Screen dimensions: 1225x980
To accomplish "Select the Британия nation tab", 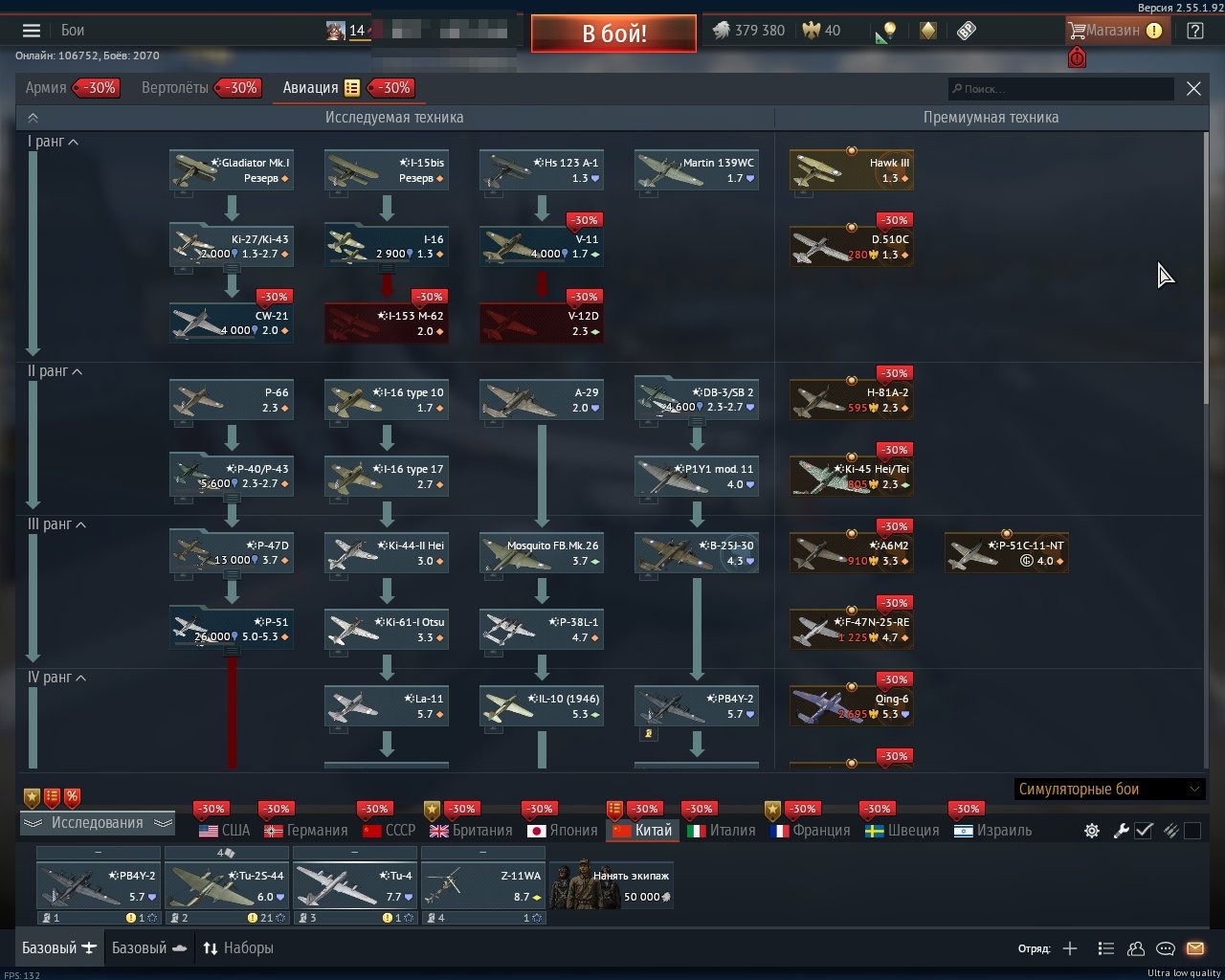I will (471, 831).
